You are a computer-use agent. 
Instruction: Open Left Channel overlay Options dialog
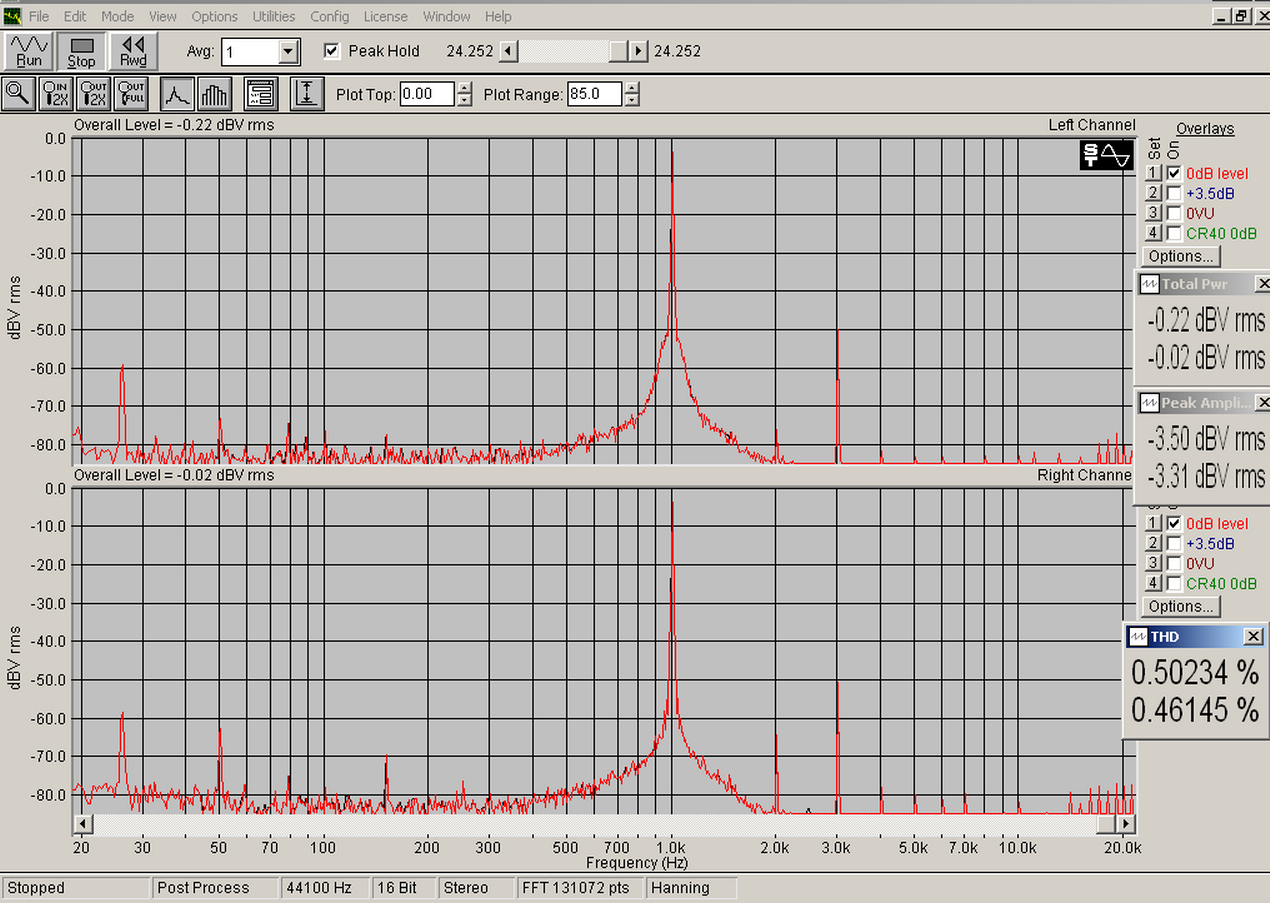(1182, 256)
